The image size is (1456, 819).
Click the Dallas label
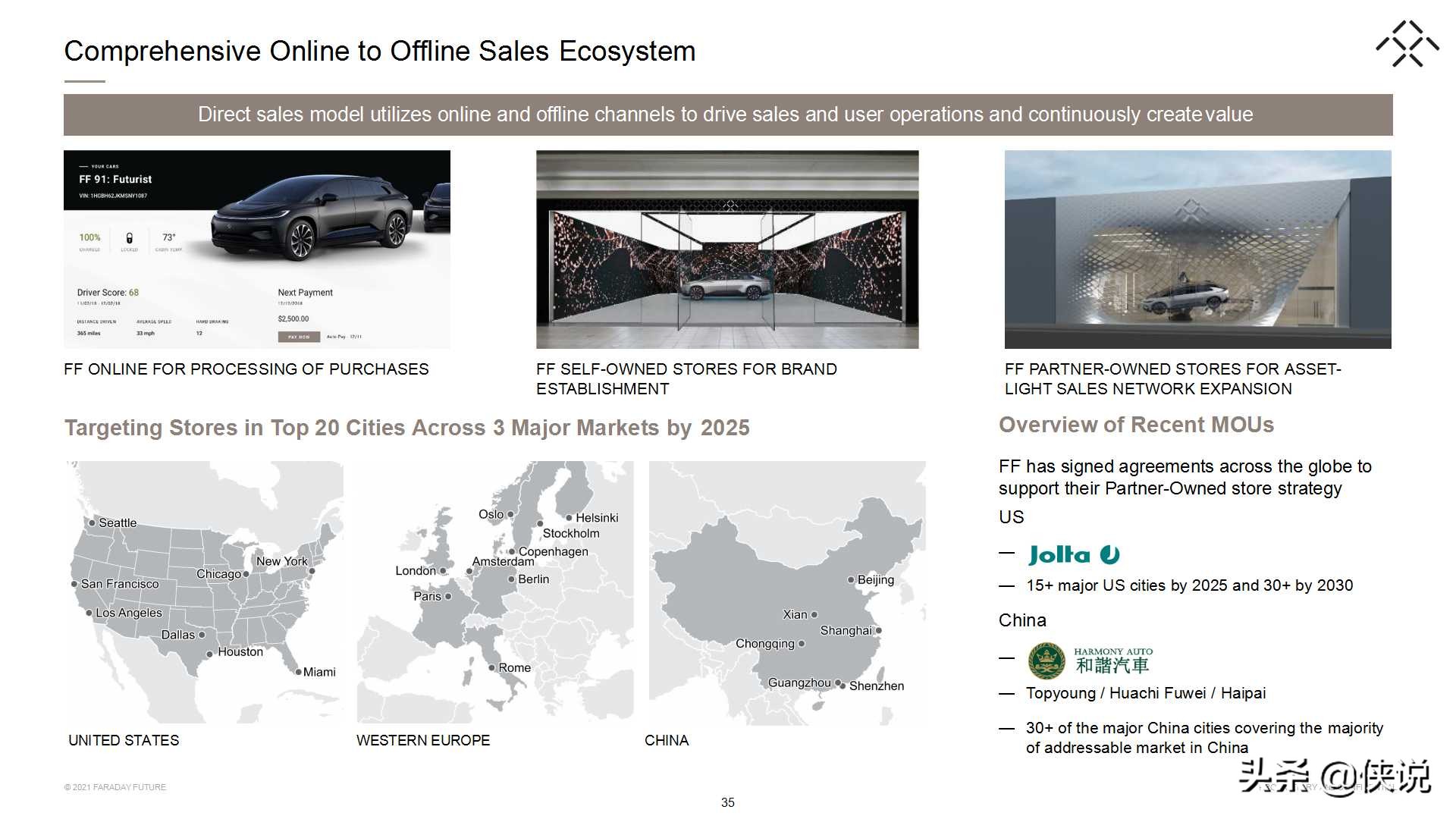click(178, 635)
